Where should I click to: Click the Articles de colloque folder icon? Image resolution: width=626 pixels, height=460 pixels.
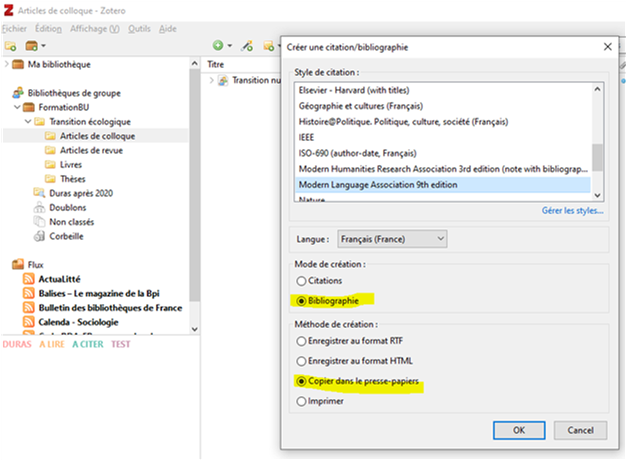pyautogui.click(x=50, y=136)
